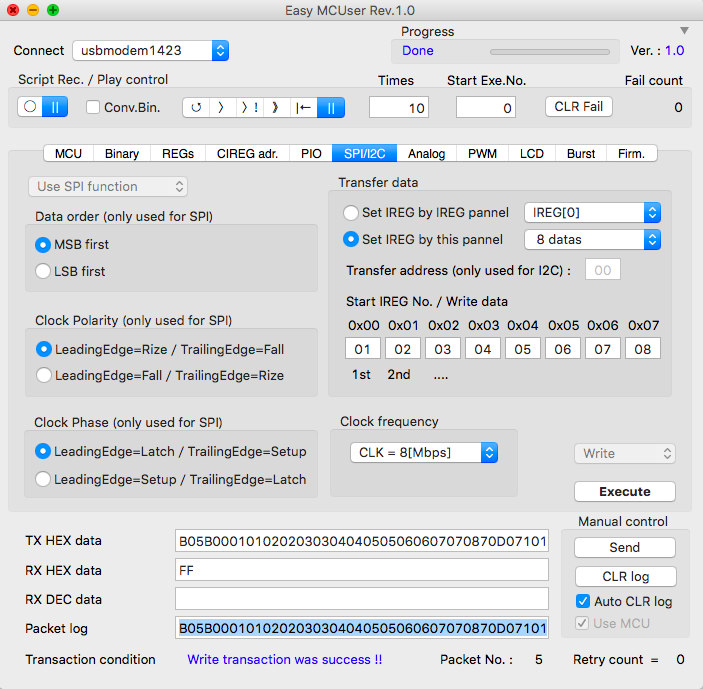The width and height of the screenshot is (703, 689).
Task: Click the blue pause playback button
Action: [x=331, y=108]
